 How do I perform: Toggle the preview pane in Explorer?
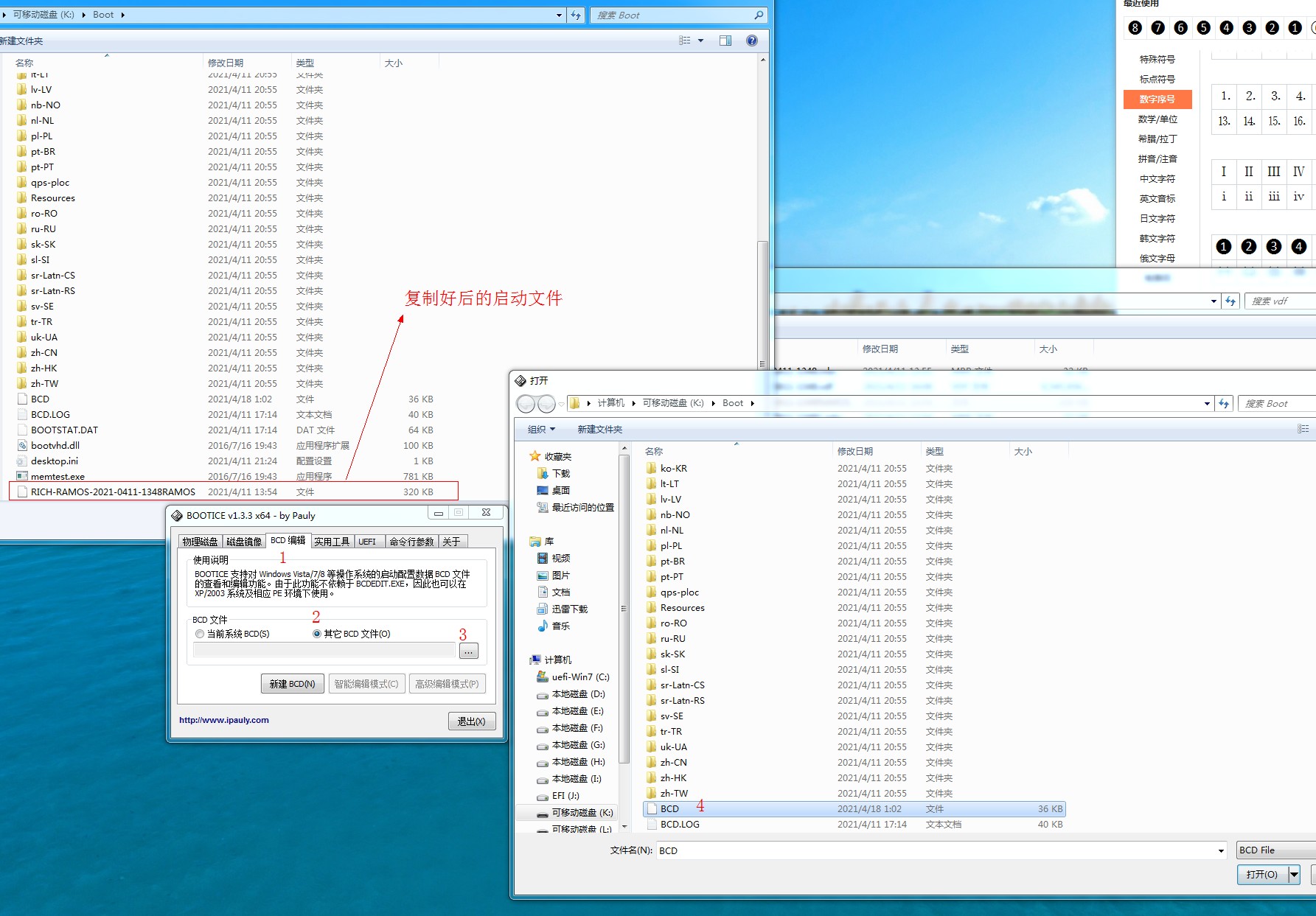click(725, 41)
